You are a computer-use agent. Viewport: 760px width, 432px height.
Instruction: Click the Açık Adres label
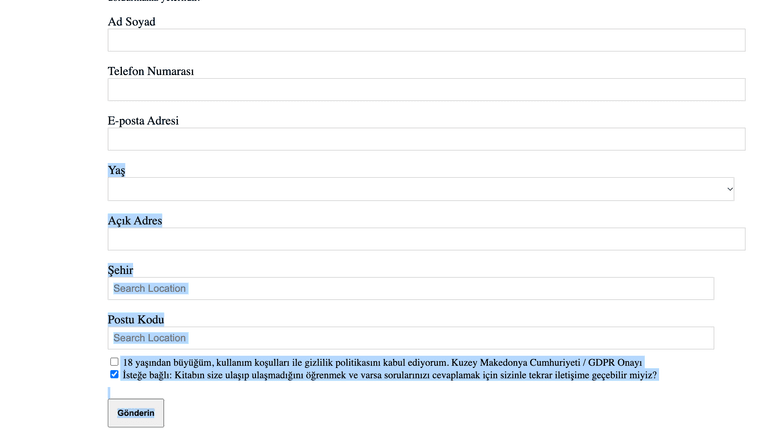click(135, 221)
